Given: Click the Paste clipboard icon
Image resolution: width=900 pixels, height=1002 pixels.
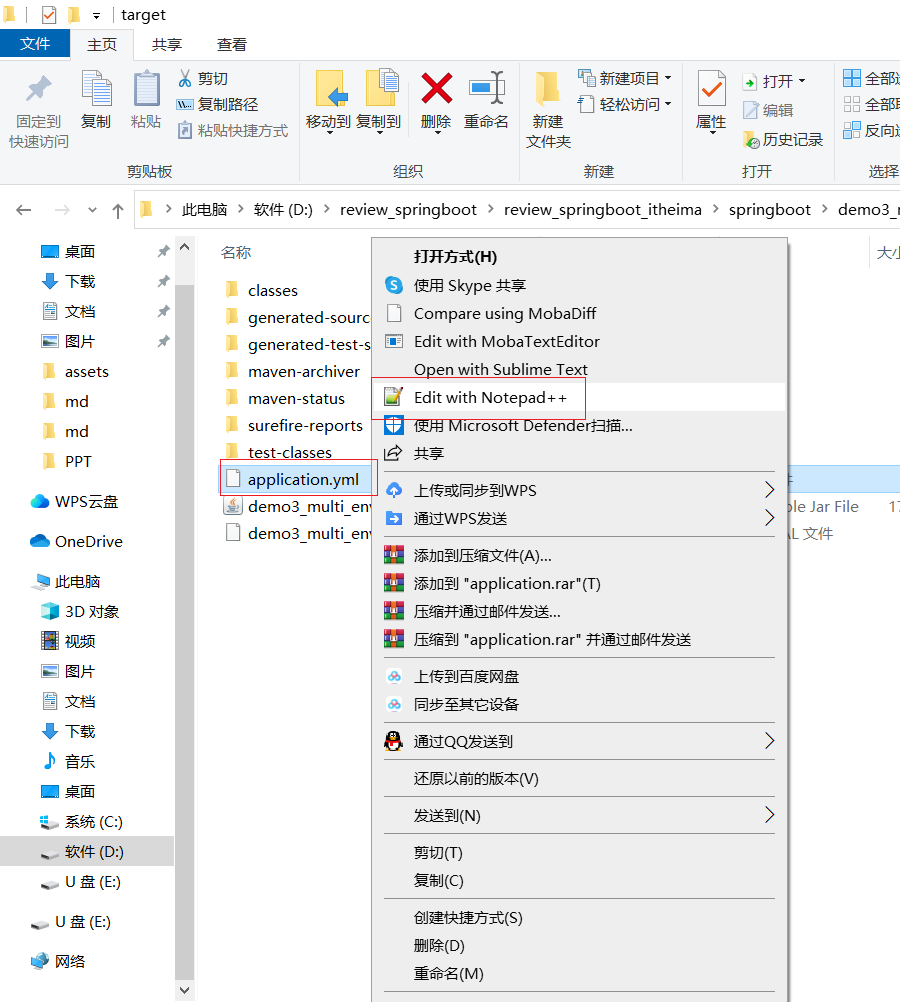Looking at the screenshot, I should (146, 90).
